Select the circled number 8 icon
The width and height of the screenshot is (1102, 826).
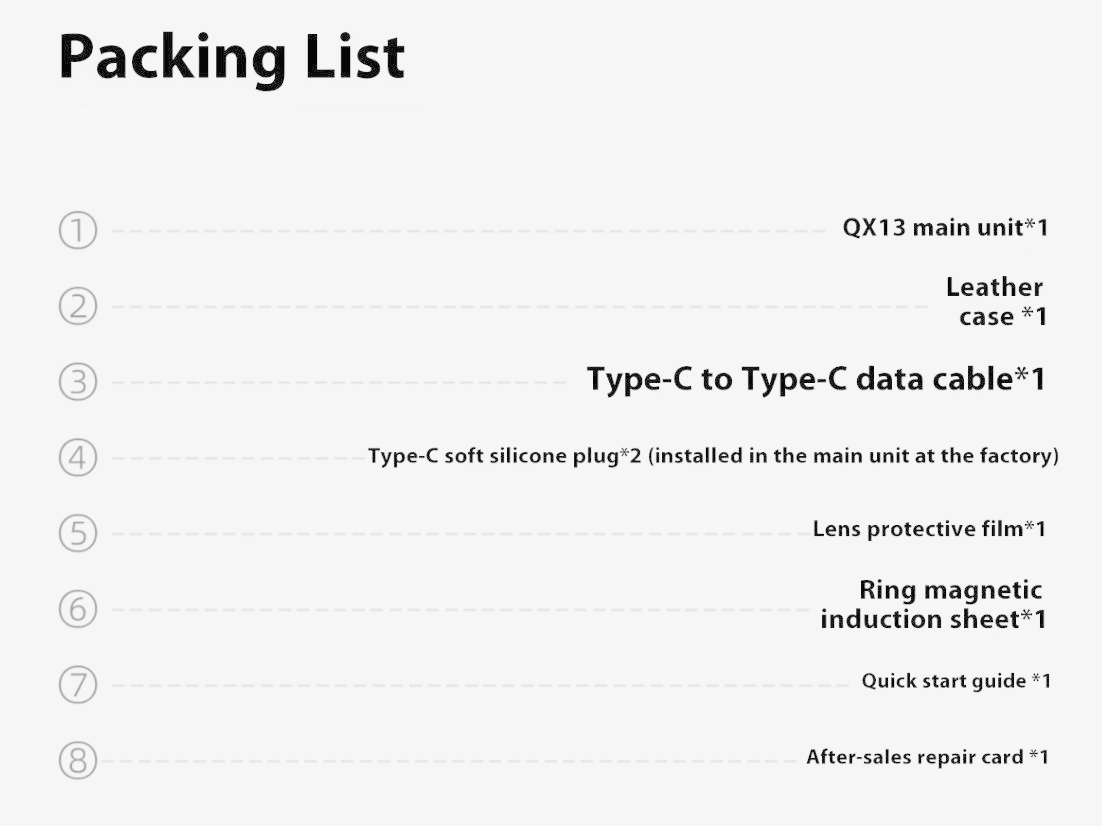[77, 761]
